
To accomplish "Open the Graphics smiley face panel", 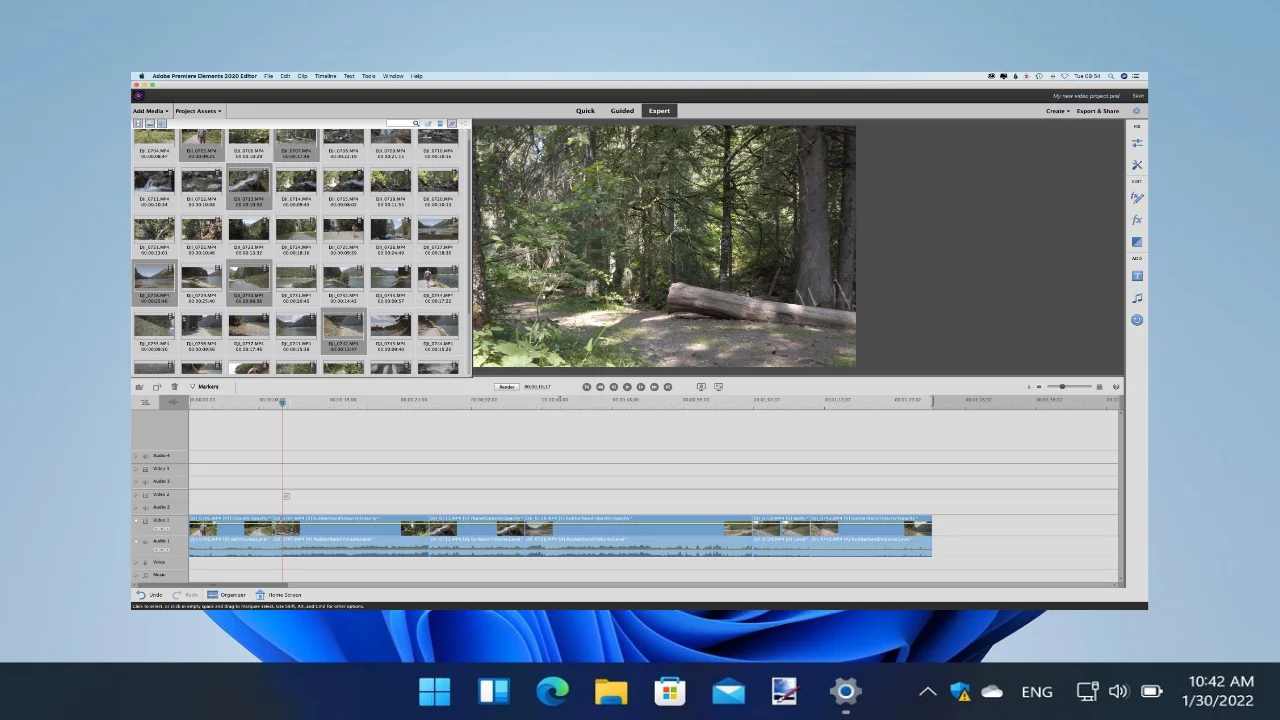I will 1137,320.
